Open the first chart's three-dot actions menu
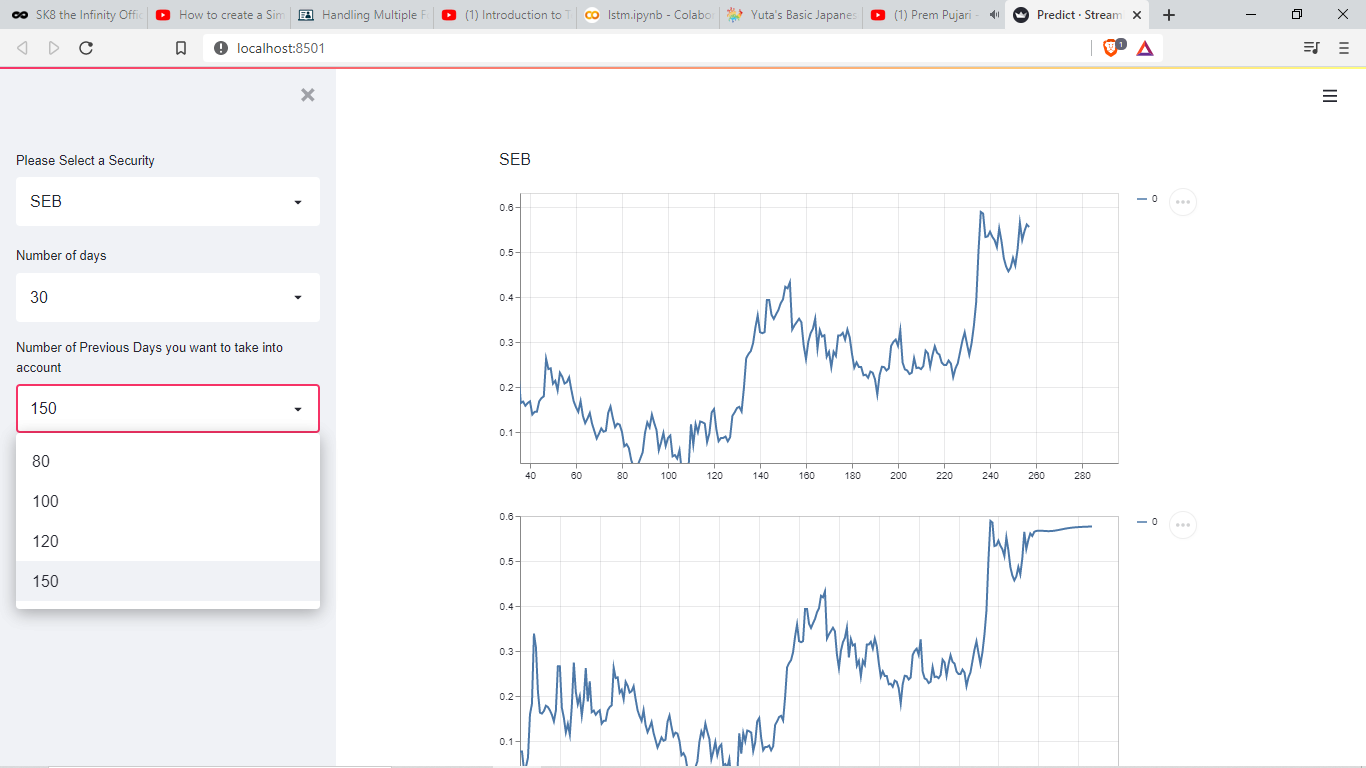Screen dimensions: 1366x768 [1183, 202]
